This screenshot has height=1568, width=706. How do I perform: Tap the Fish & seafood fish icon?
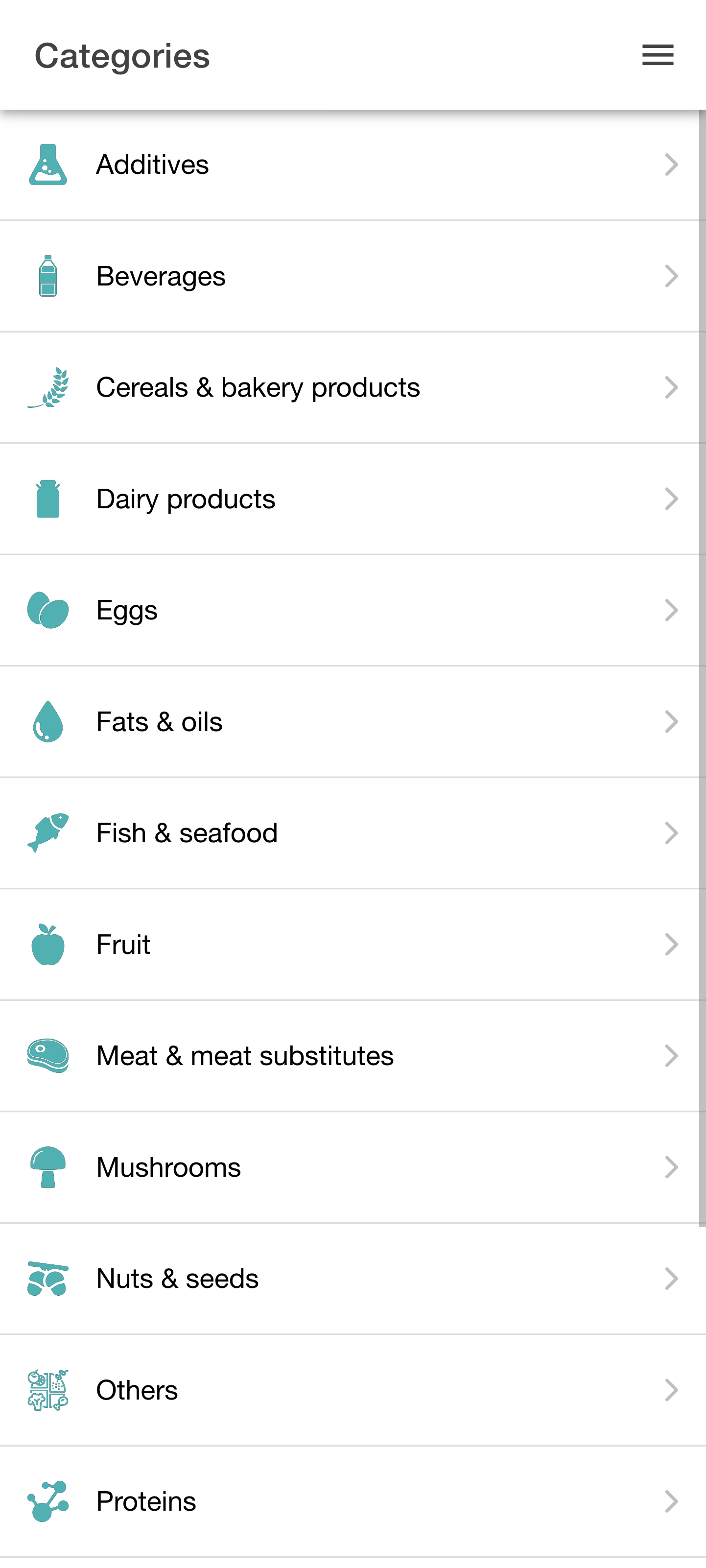click(x=48, y=832)
